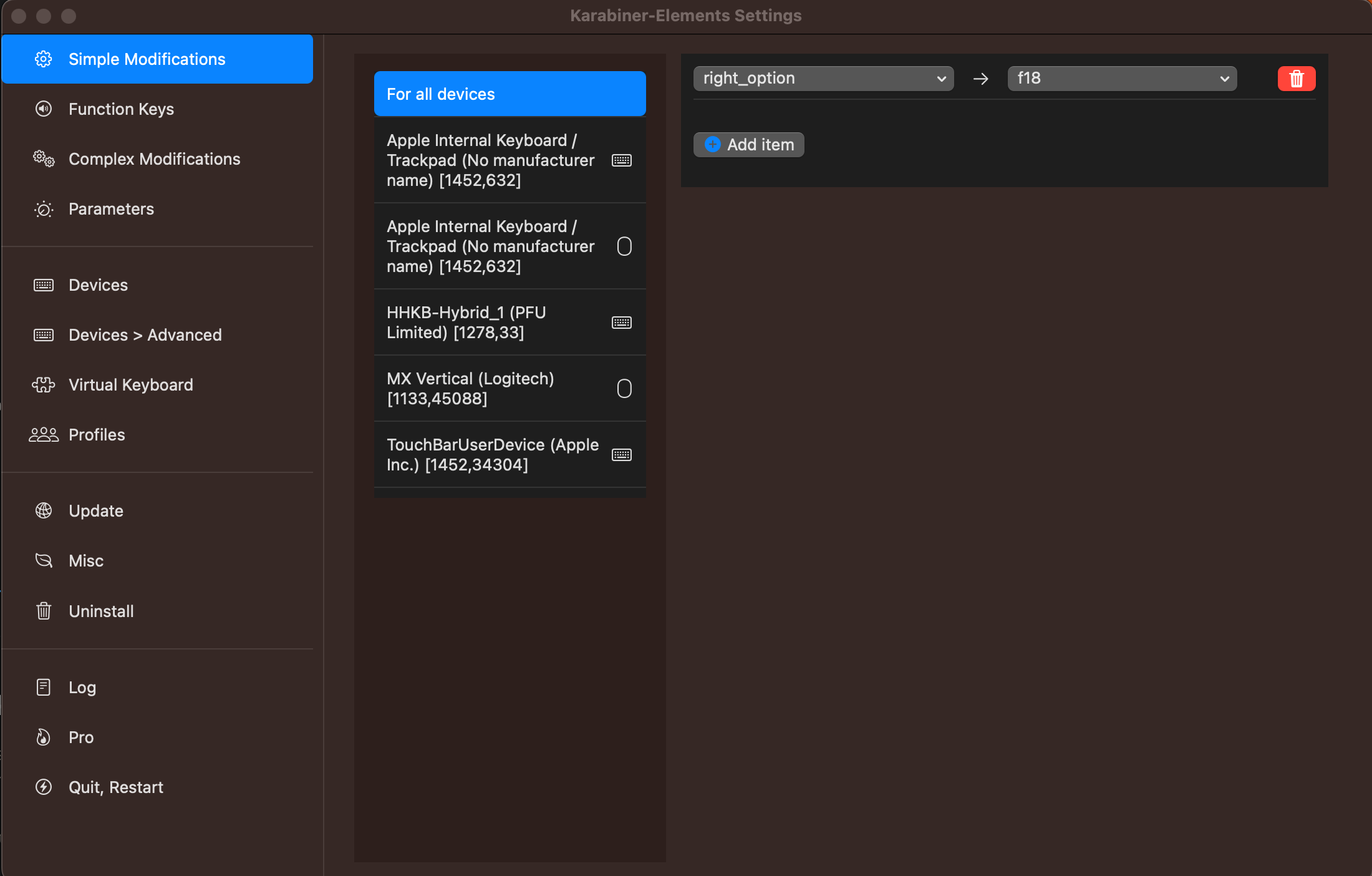Open the Parameters section
The width and height of the screenshot is (1372, 876).
tap(111, 209)
